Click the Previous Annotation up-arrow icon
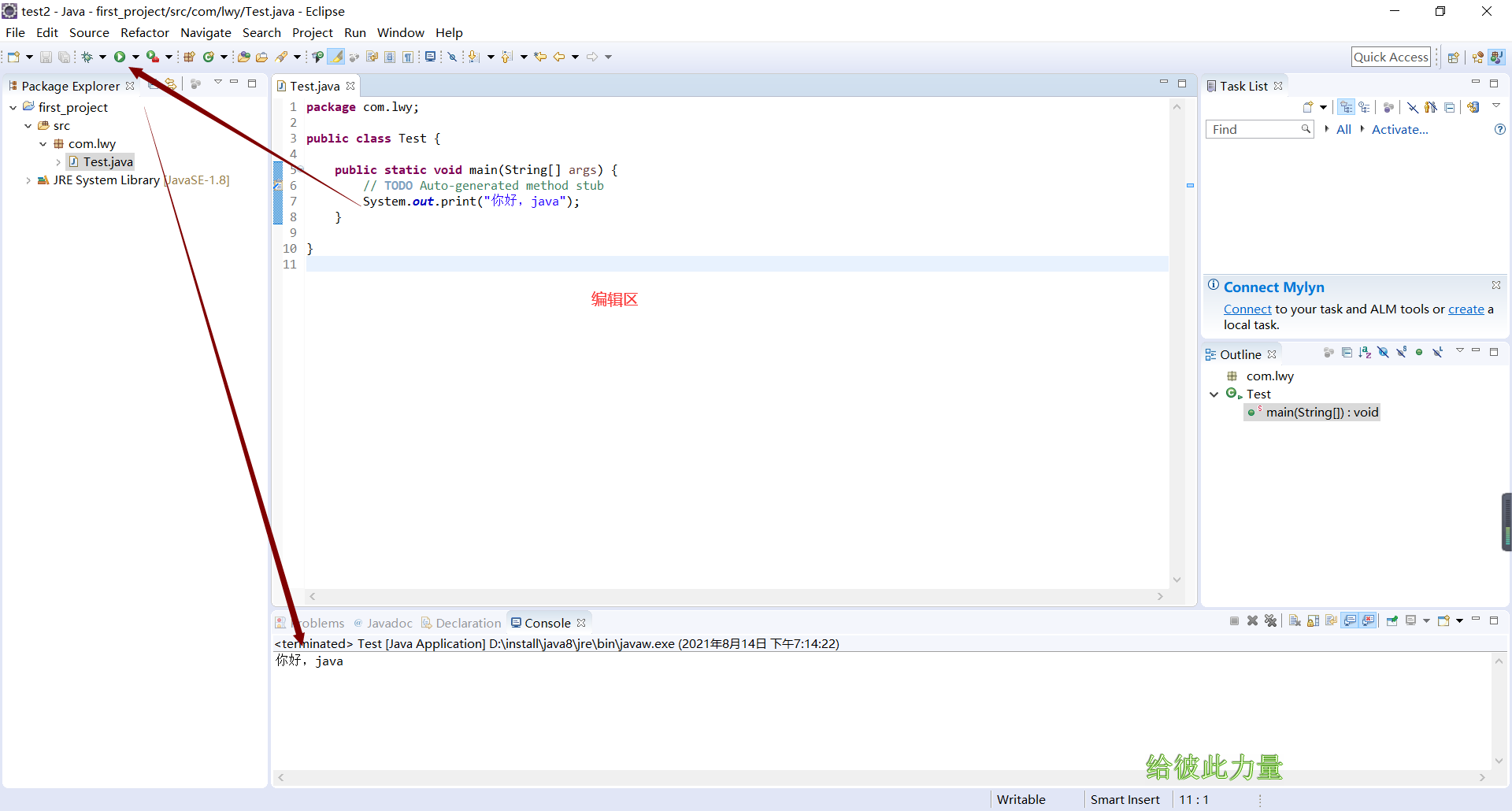This screenshot has width=1512, height=811. pyautogui.click(x=507, y=57)
